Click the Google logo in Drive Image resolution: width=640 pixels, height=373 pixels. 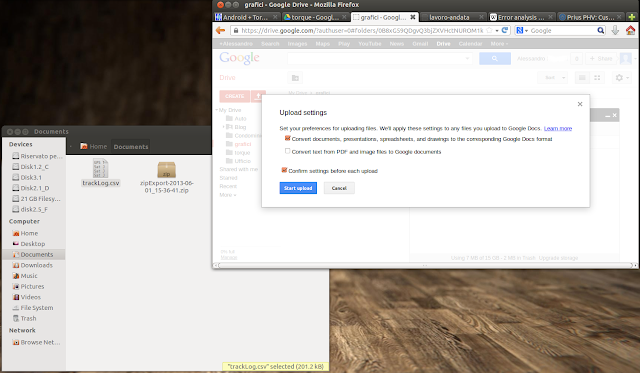[239, 58]
